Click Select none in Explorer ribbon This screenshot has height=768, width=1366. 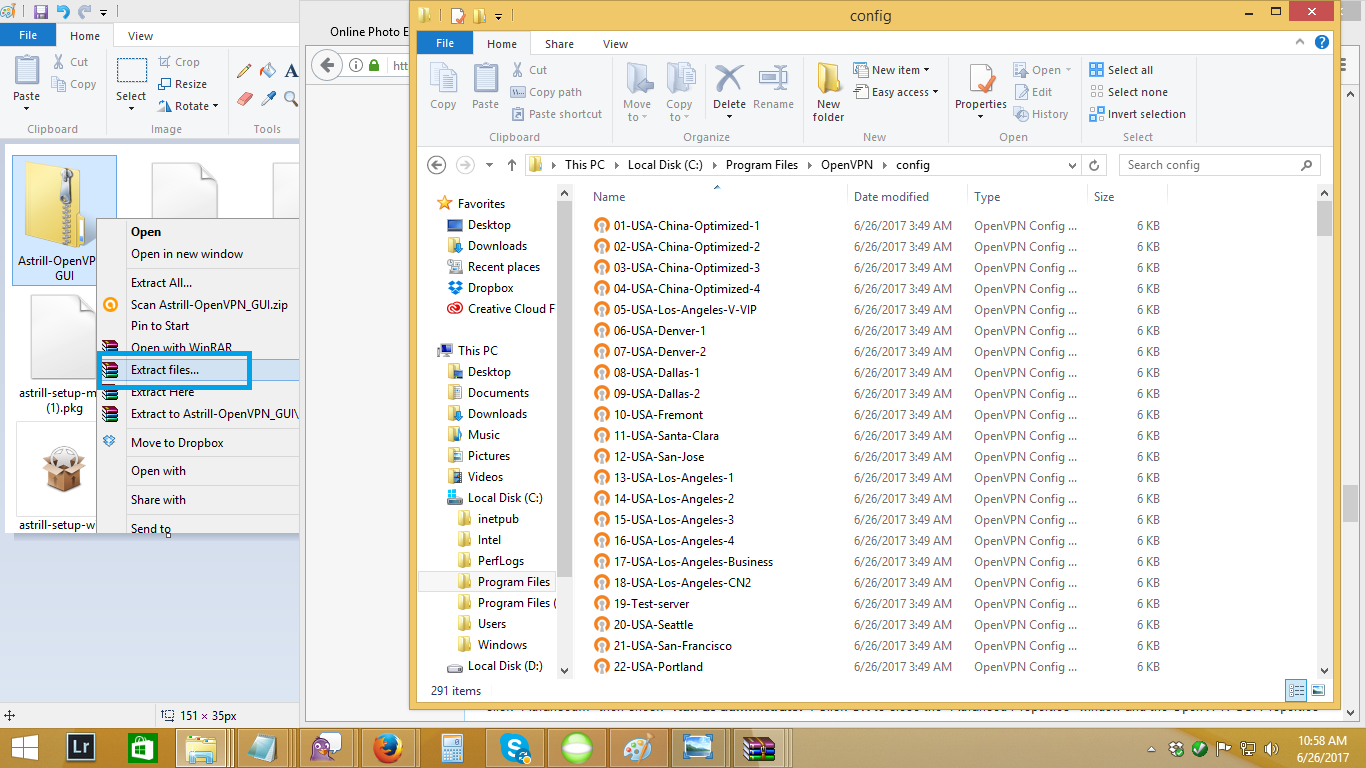(1128, 92)
